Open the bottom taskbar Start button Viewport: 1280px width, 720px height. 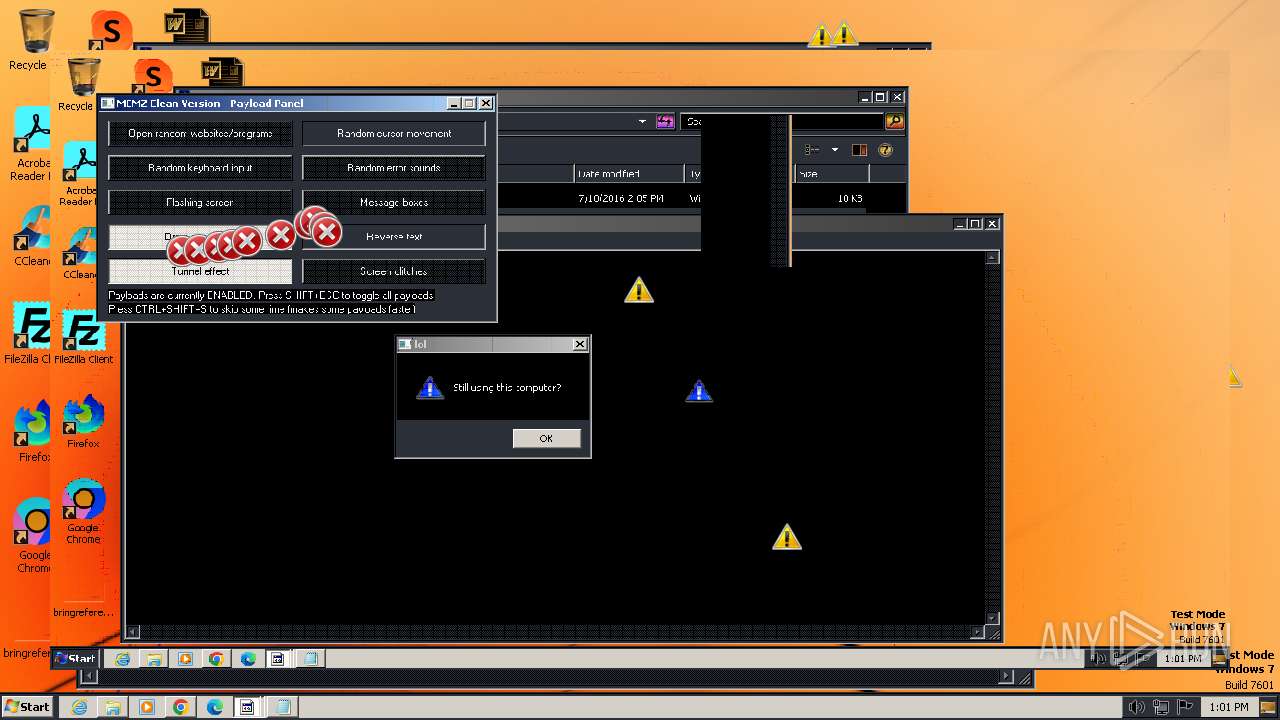27,707
